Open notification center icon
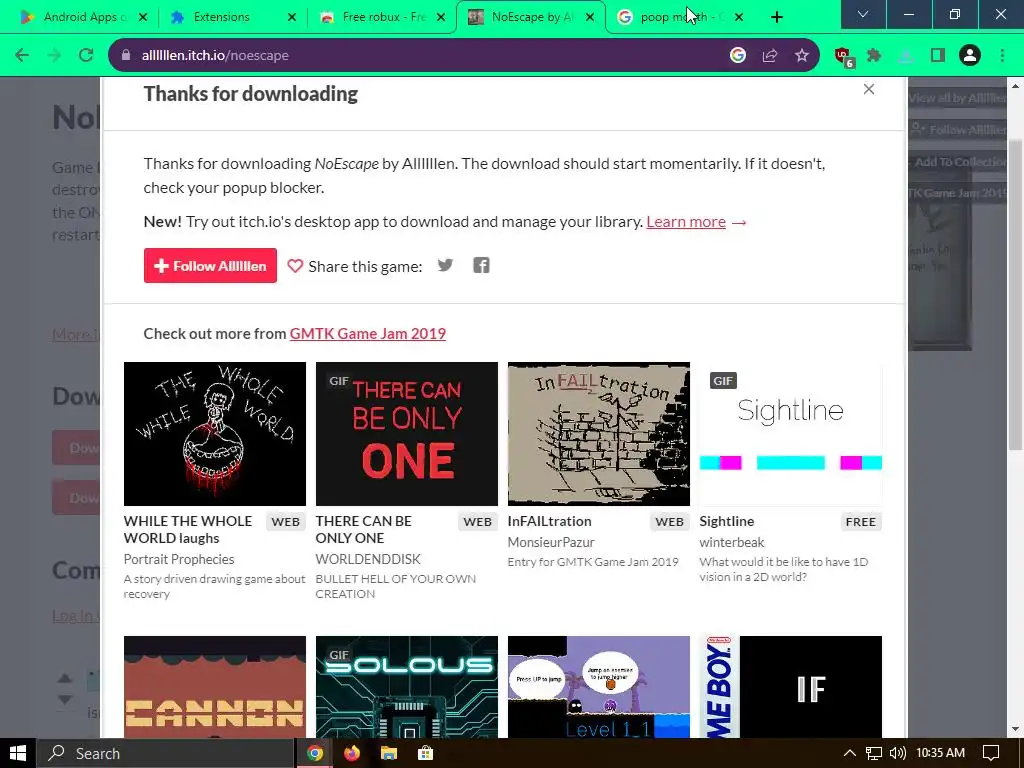Viewport: 1024px width, 768px height. click(991, 753)
